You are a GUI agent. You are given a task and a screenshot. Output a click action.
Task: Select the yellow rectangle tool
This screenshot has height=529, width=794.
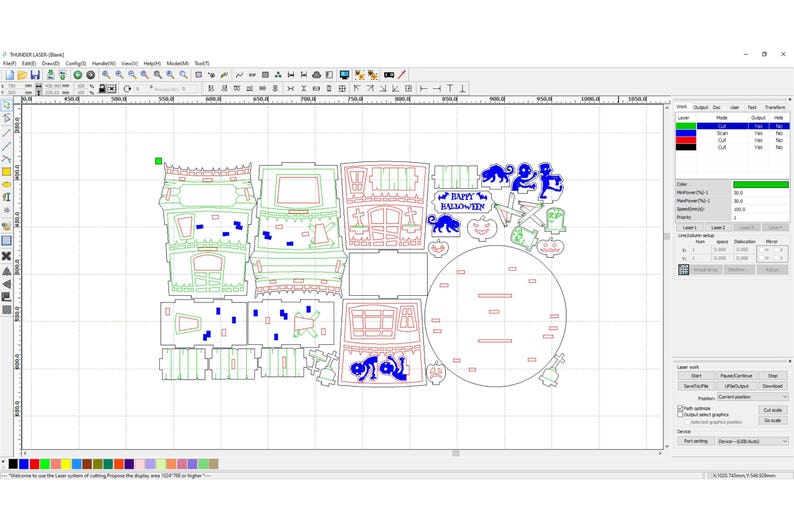7,172
